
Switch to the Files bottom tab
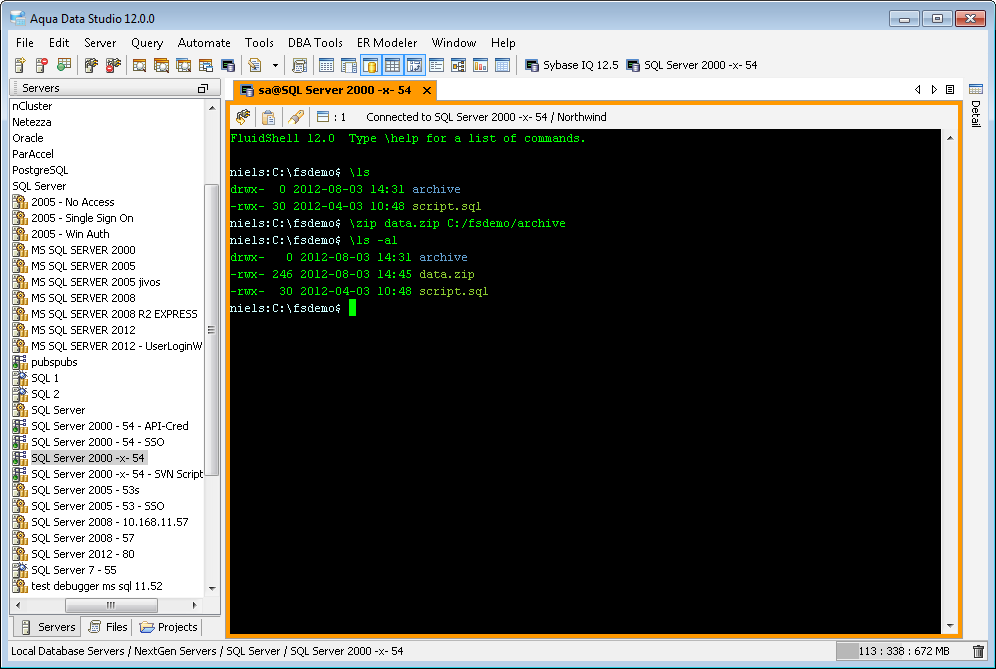point(109,627)
